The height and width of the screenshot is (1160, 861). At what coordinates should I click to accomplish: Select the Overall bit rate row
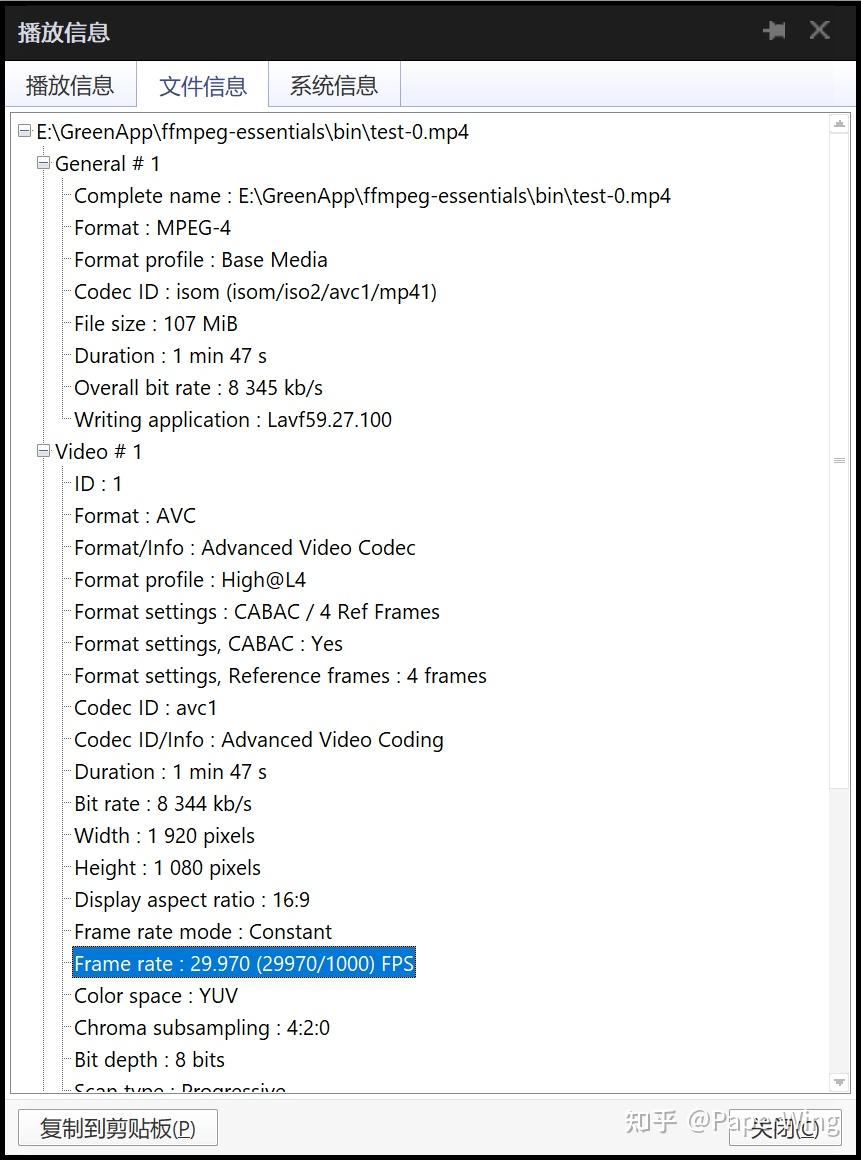(x=198, y=388)
